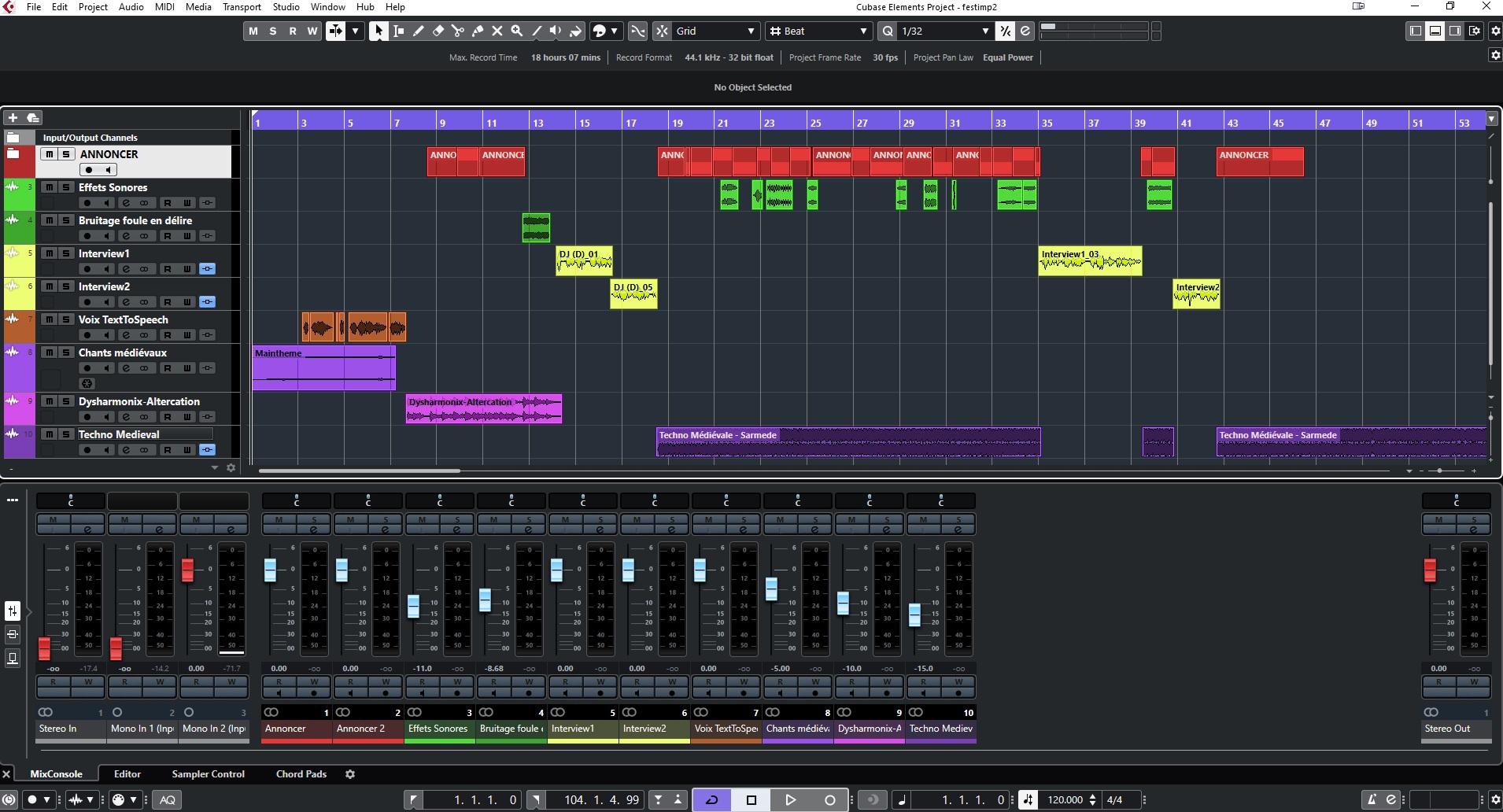The image size is (1503, 812).
Task: Open the Chord Pads tab
Action: 301,774
